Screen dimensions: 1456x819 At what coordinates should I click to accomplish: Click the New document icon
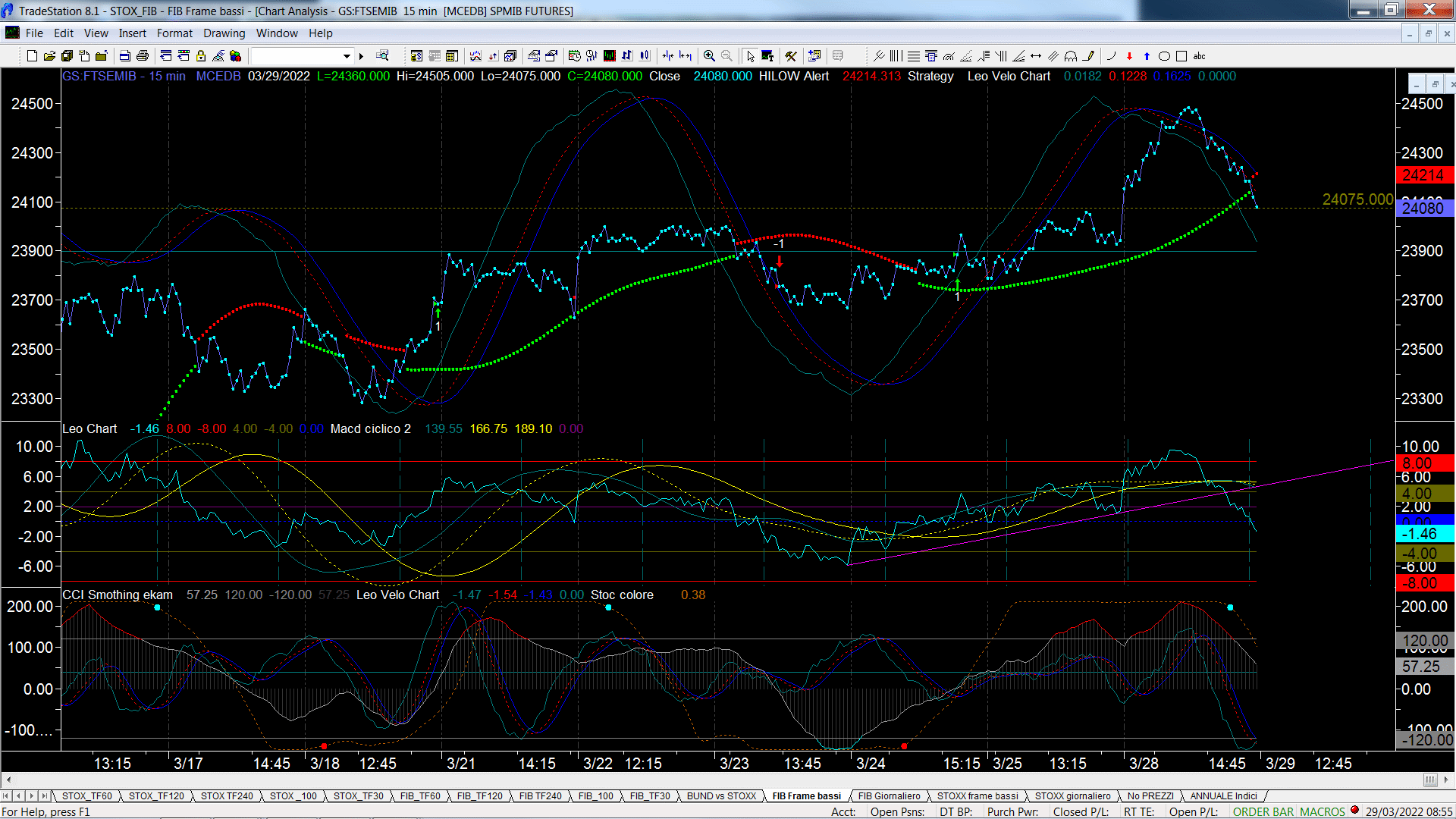click(x=32, y=56)
